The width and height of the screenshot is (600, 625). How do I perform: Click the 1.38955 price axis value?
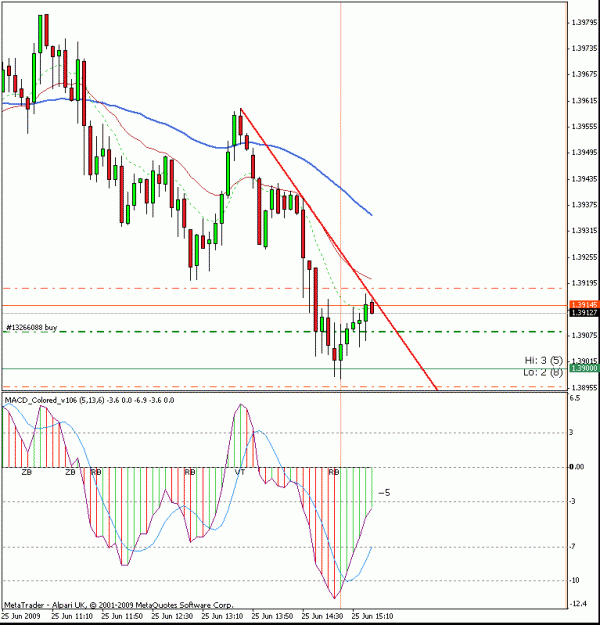click(x=584, y=387)
